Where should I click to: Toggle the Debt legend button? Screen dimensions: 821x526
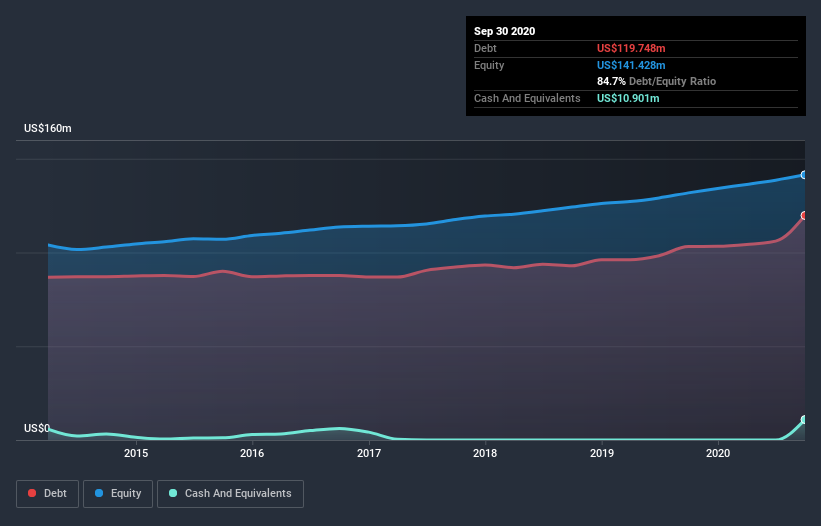coord(47,494)
